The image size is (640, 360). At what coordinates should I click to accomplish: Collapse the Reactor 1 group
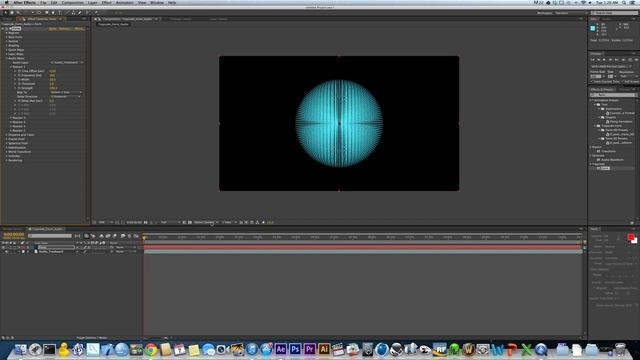[11, 67]
